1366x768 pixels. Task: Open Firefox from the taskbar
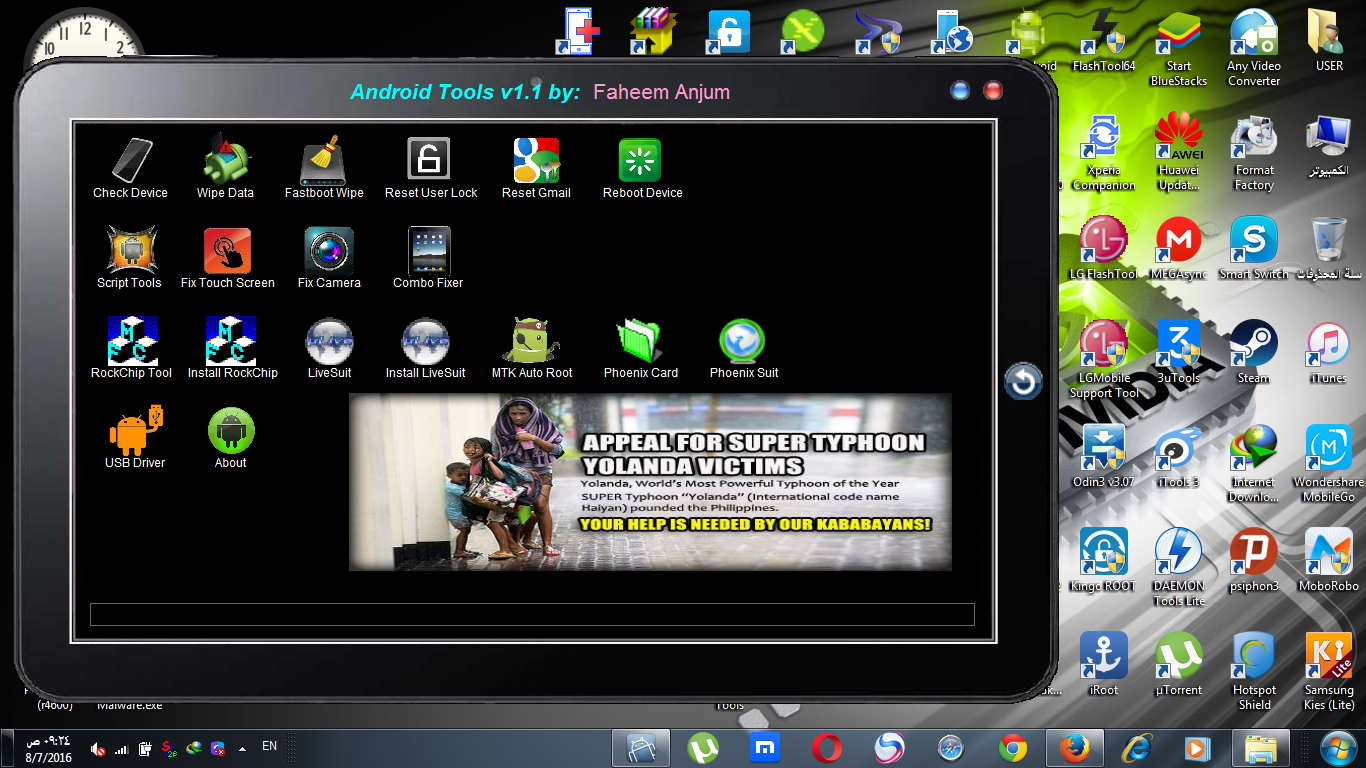1074,748
